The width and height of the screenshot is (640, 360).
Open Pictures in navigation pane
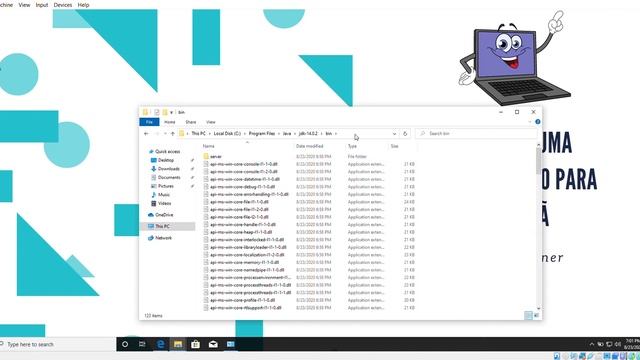(x=166, y=186)
